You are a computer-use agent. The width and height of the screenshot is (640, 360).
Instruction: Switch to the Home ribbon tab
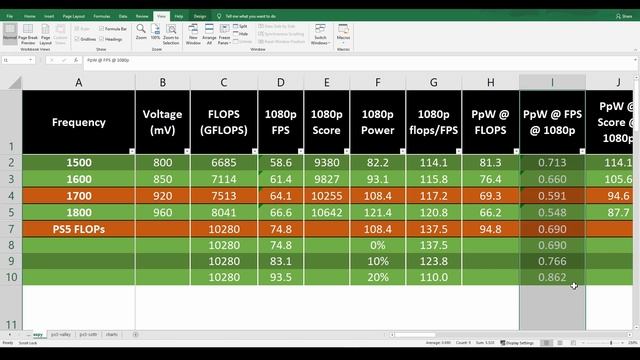(x=29, y=16)
